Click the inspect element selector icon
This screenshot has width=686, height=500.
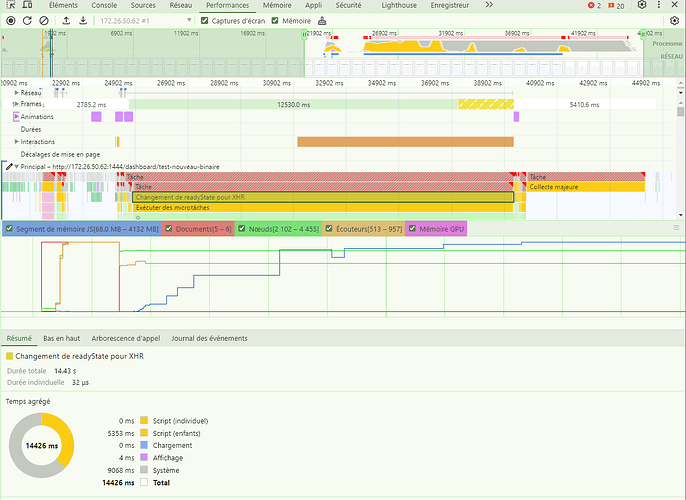tap(10, 6)
